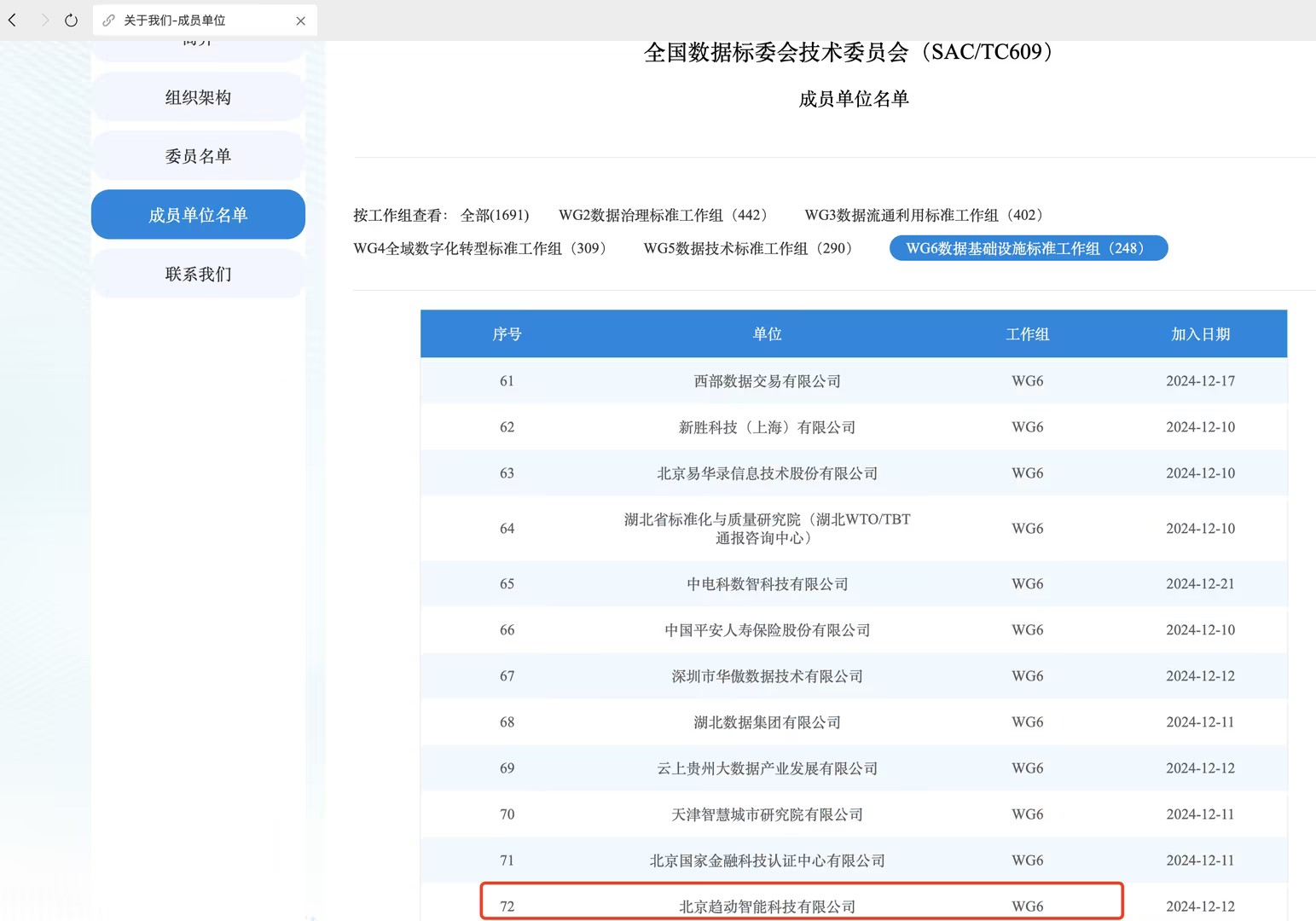Click 北京国家金融科技认证中心有限公司 cell
Viewport: 1316px width, 921px height.
click(x=767, y=860)
